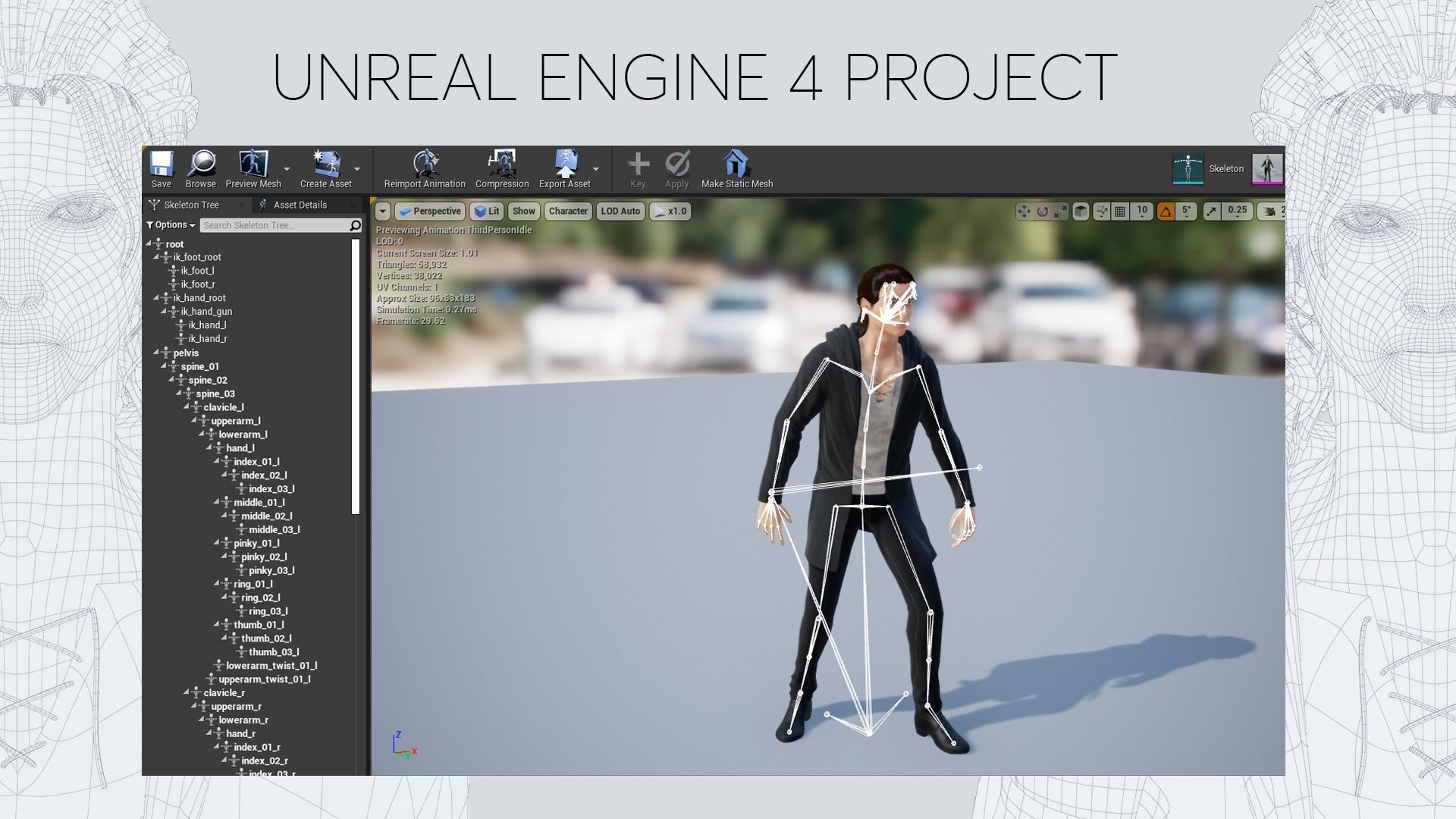Open the Show viewport menu
This screenshot has width=1456, height=819.
point(523,212)
